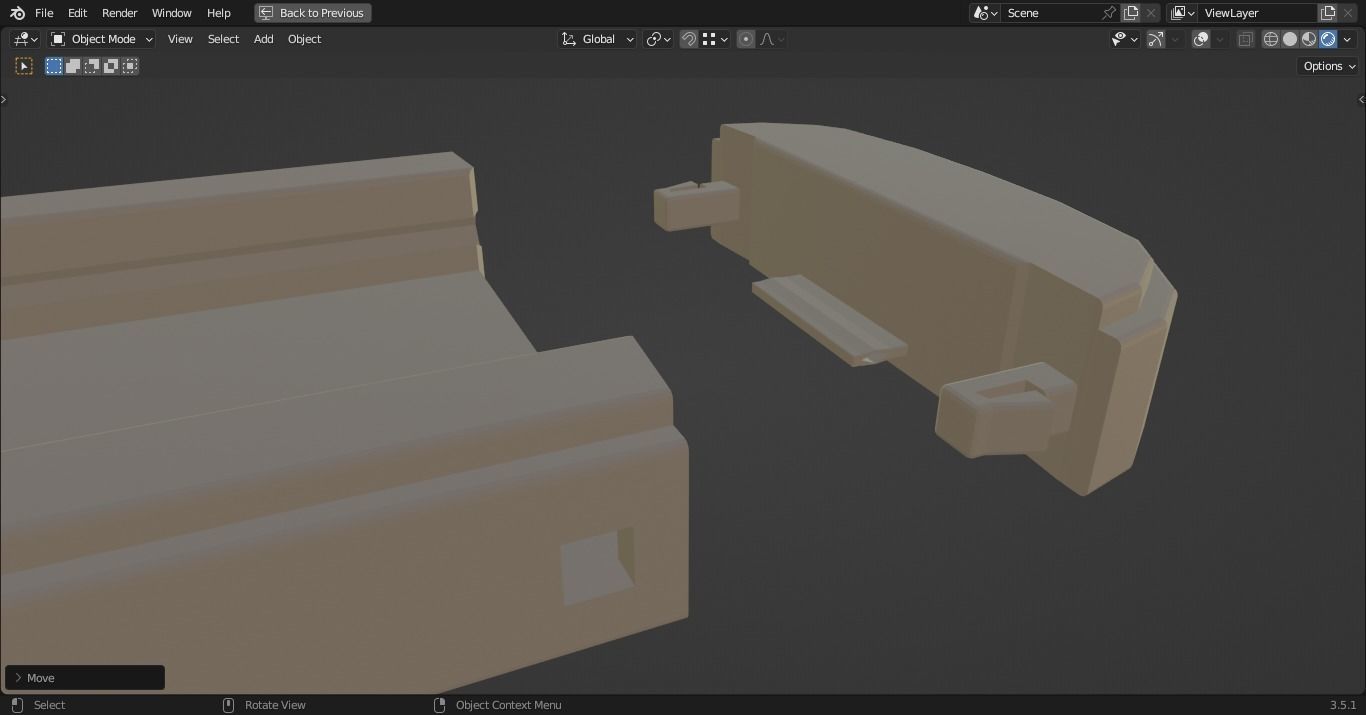The width and height of the screenshot is (1366, 715).
Task: Click the Rotate View hint in status bar
Action: (275, 705)
